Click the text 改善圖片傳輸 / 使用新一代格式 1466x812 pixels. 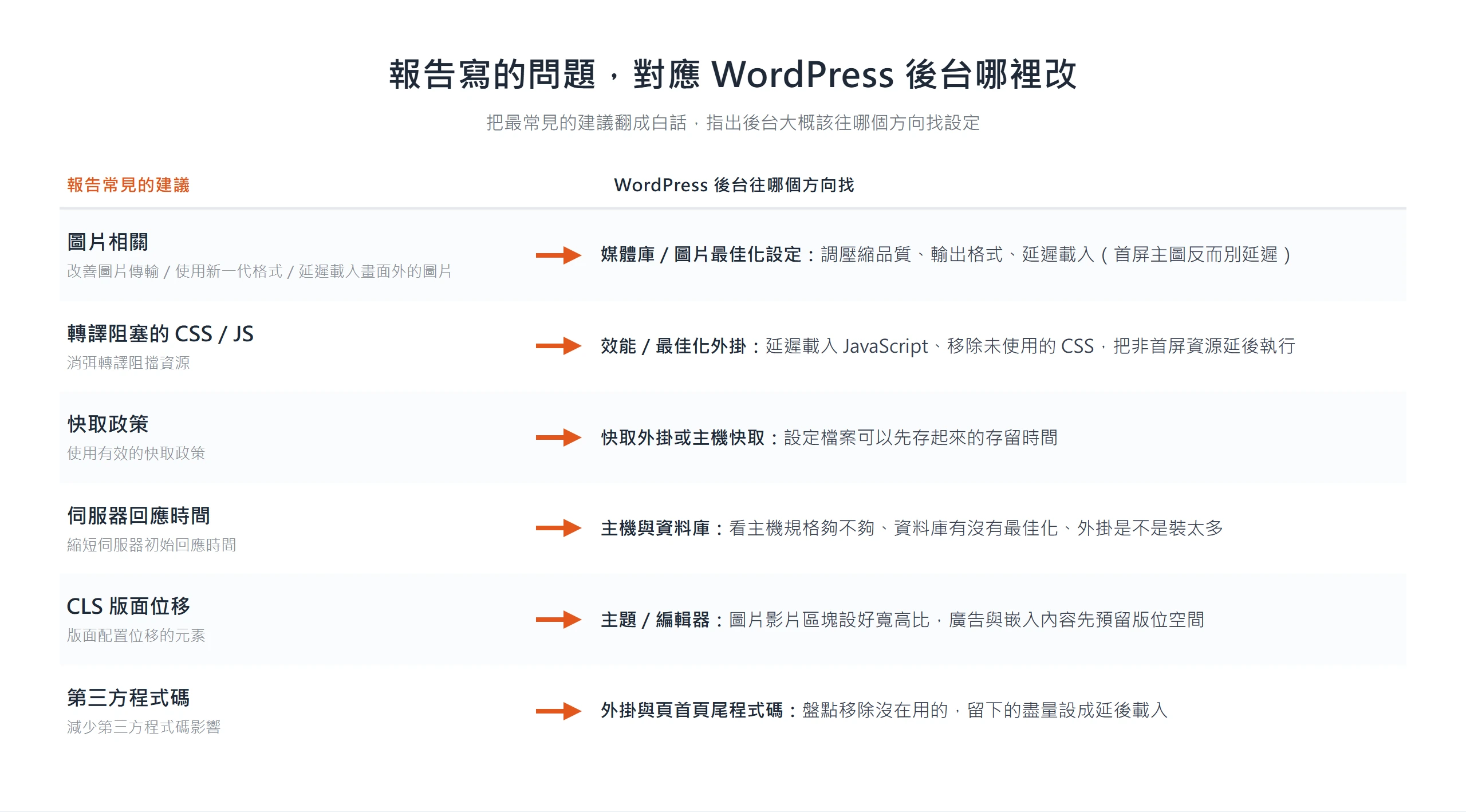(x=175, y=271)
